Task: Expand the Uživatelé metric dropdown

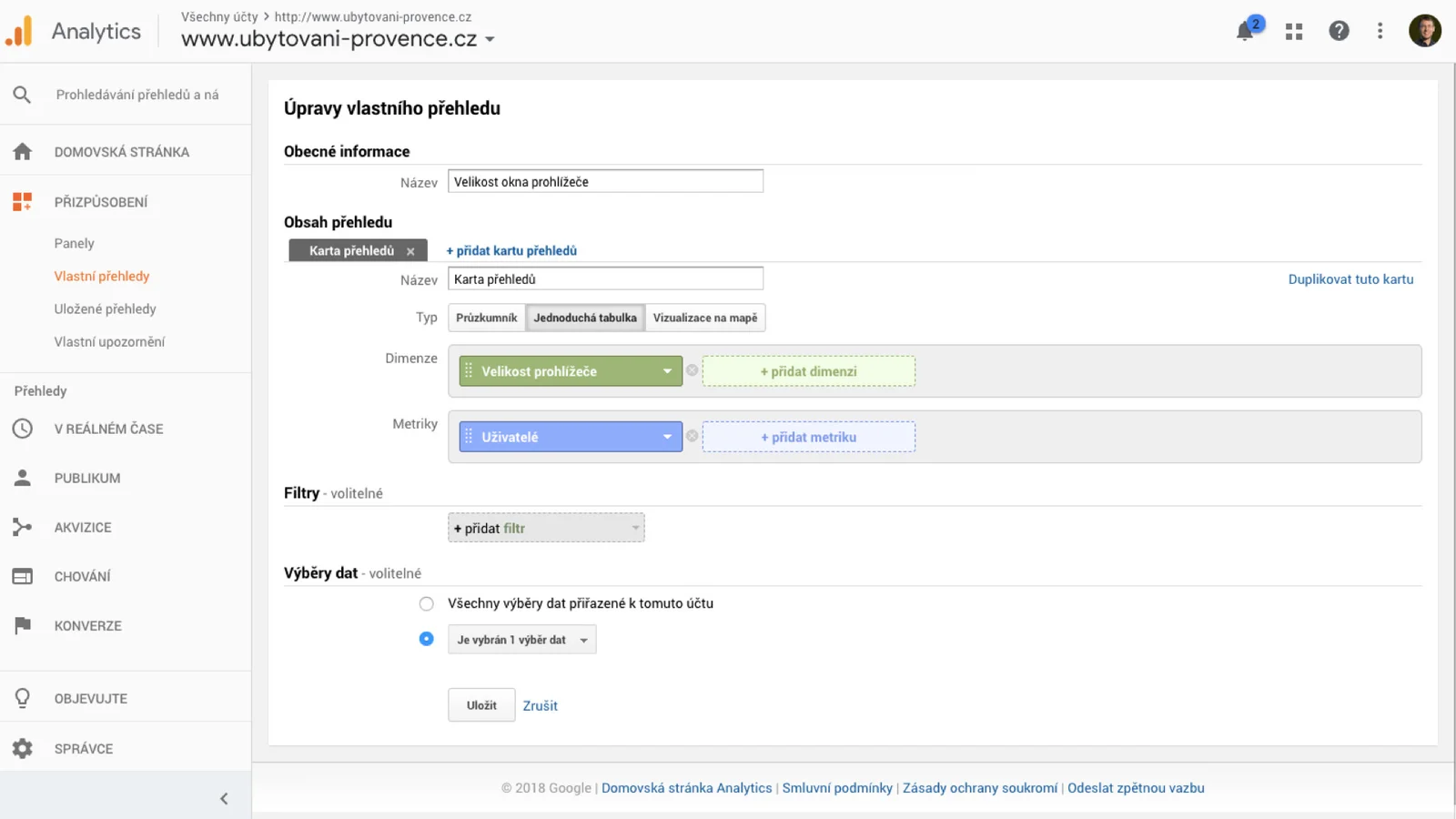Action: pos(667,437)
